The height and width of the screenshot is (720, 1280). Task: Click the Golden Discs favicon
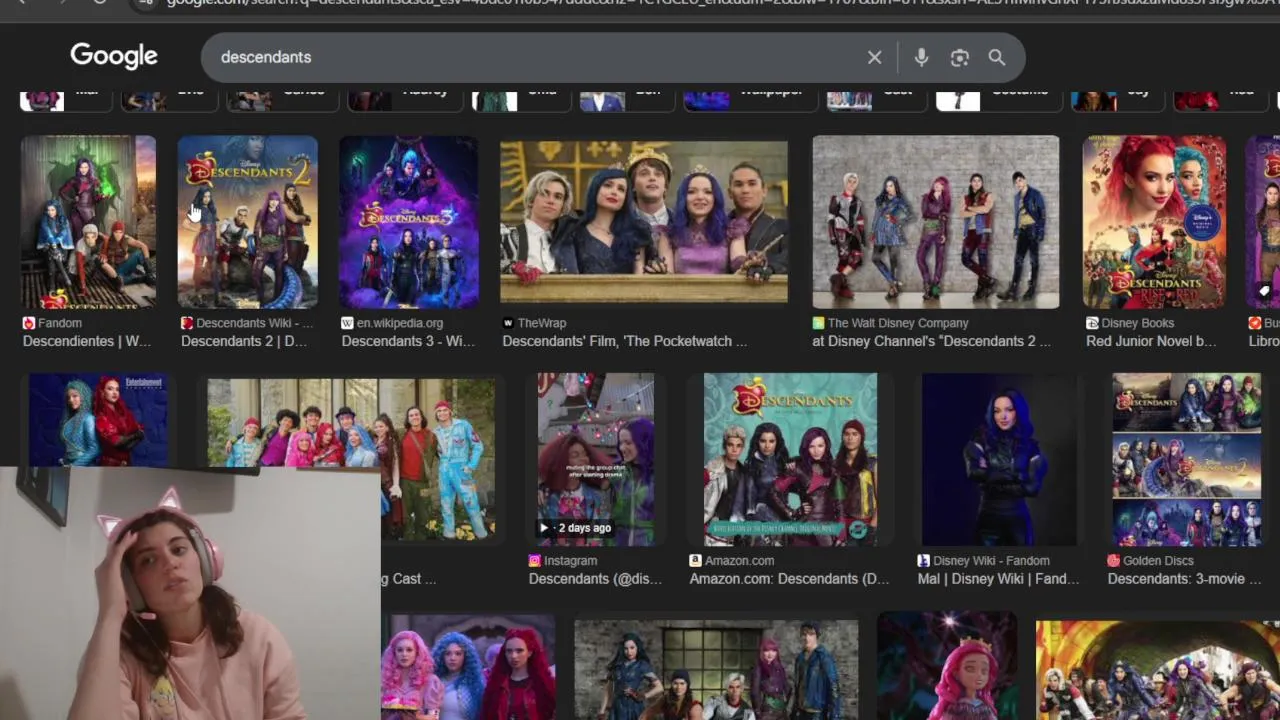click(x=1113, y=561)
